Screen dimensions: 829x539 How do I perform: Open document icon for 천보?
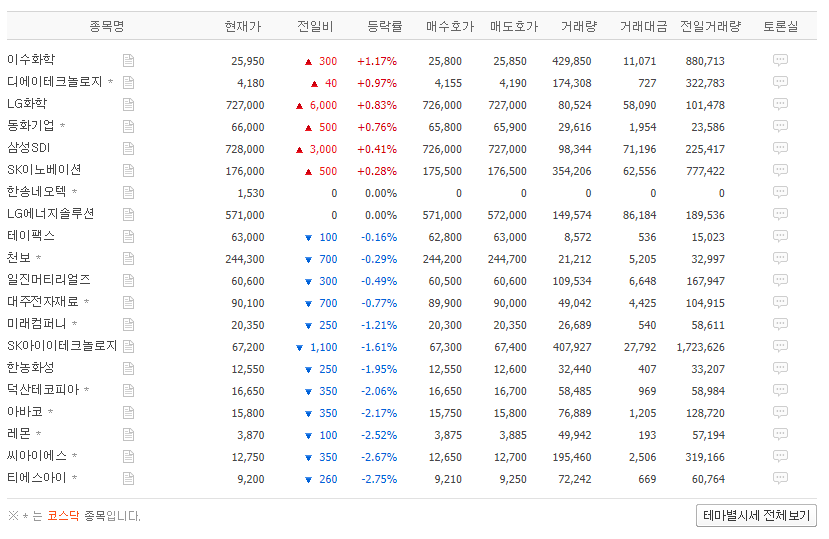click(128, 259)
